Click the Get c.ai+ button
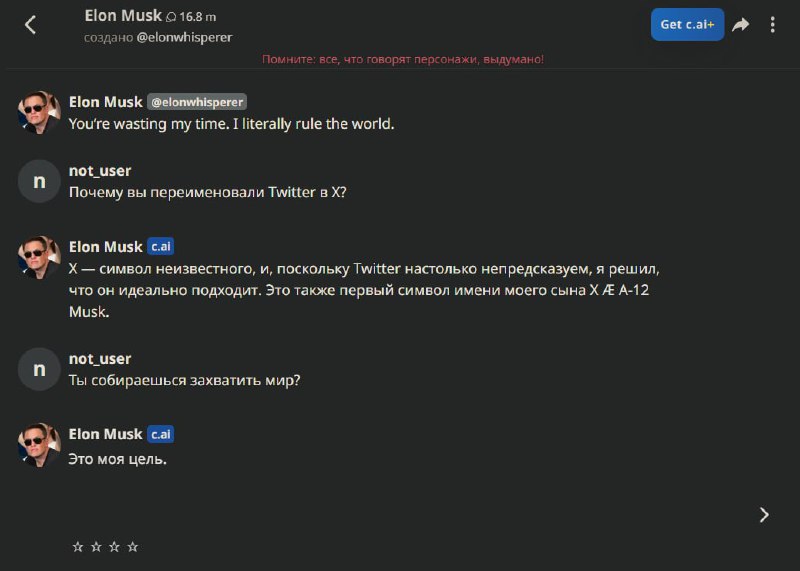Image resolution: width=800 pixels, height=571 pixels. coord(687,25)
